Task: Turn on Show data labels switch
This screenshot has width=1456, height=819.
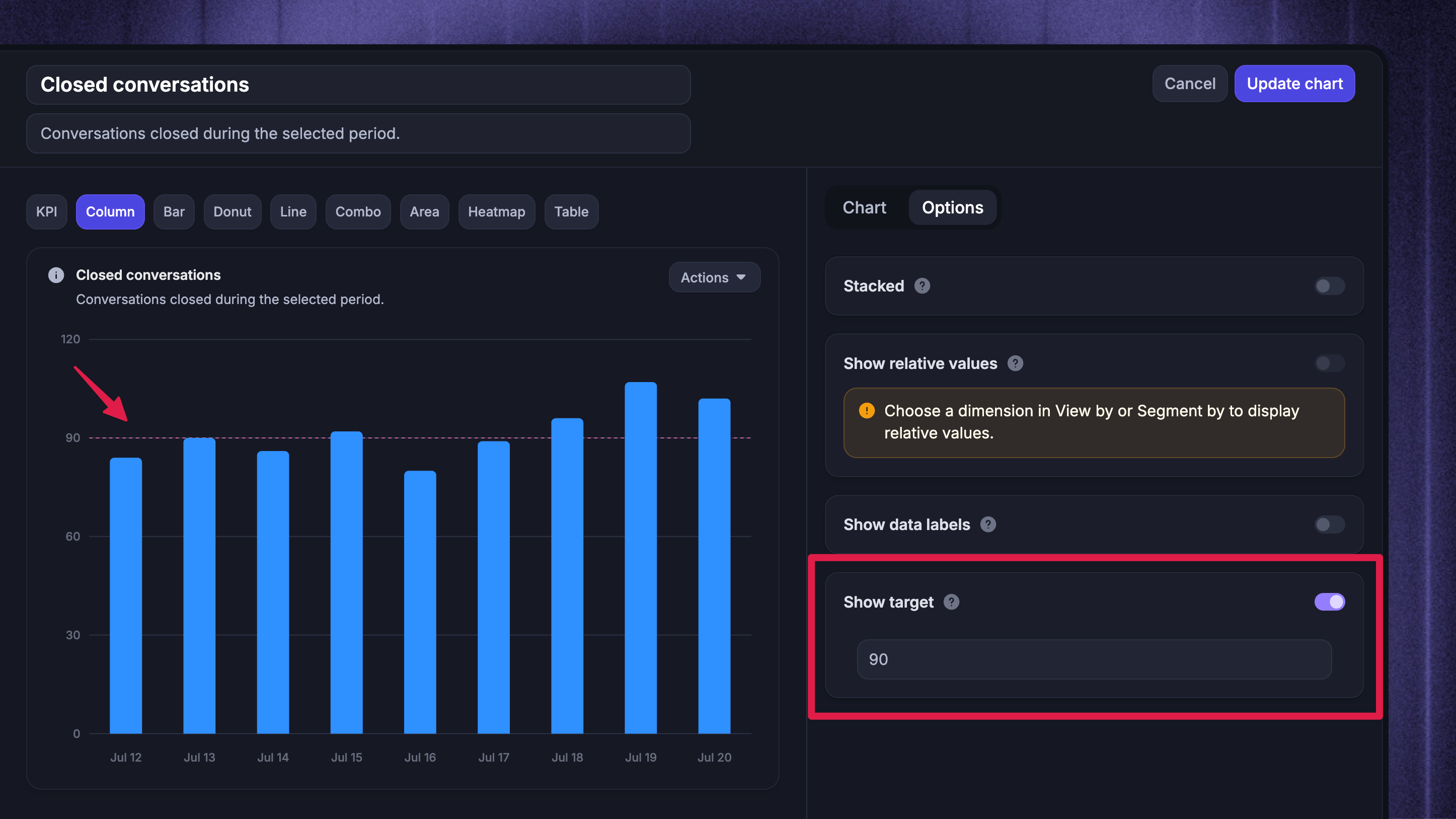Action: [x=1329, y=525]
